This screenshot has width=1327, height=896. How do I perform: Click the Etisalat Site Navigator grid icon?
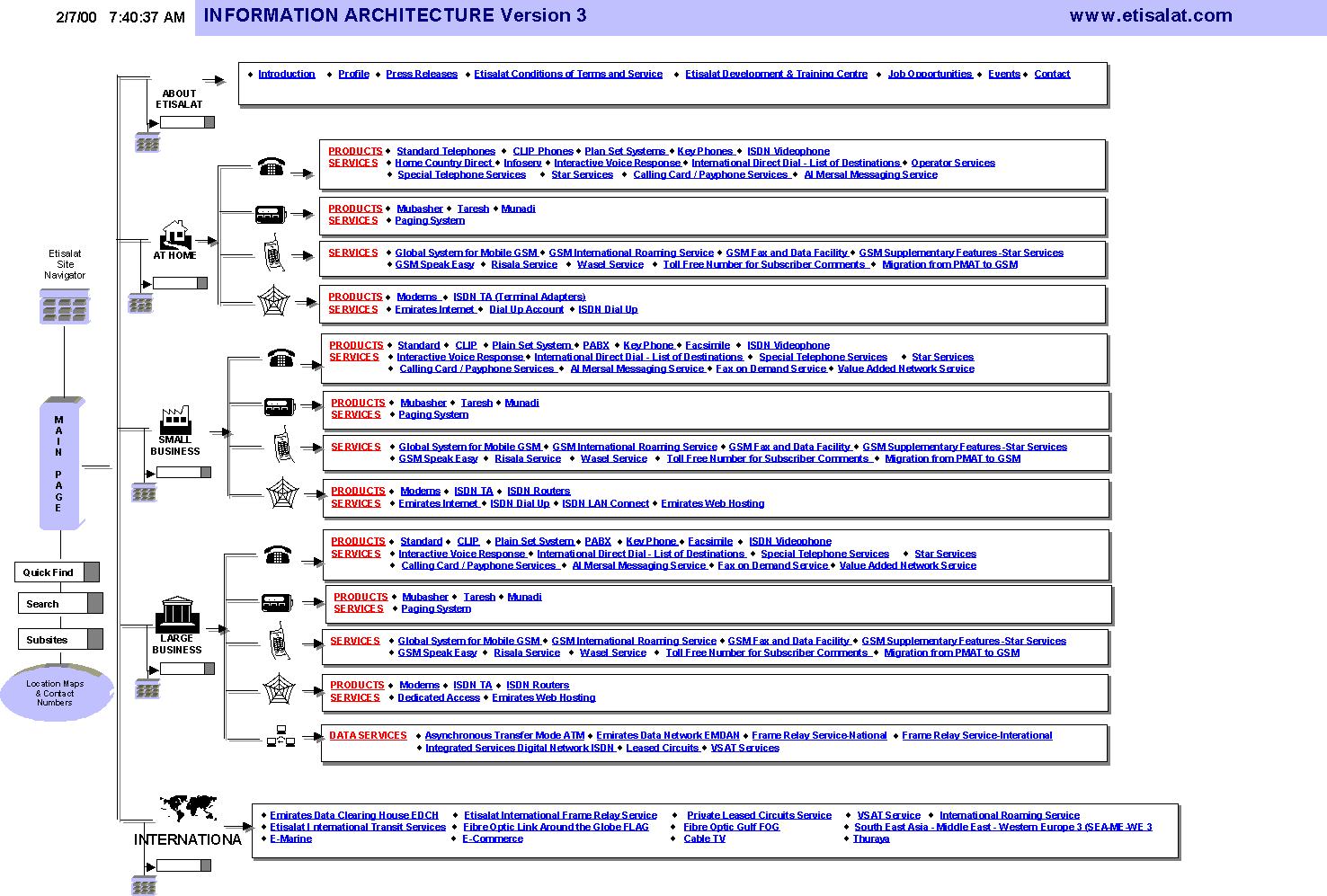[x=65, y=306]
